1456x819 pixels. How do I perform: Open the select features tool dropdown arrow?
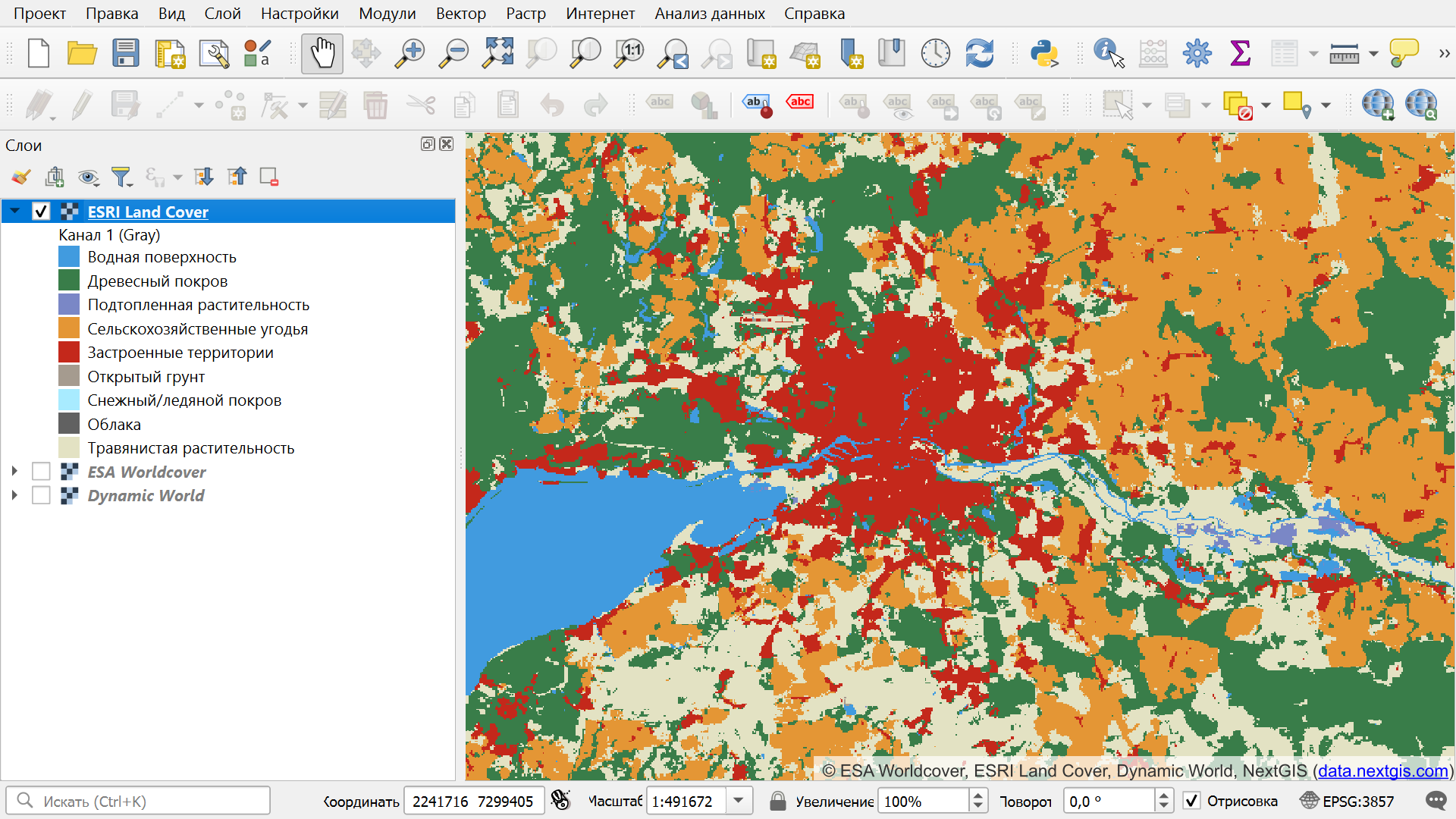point(1147,105)
